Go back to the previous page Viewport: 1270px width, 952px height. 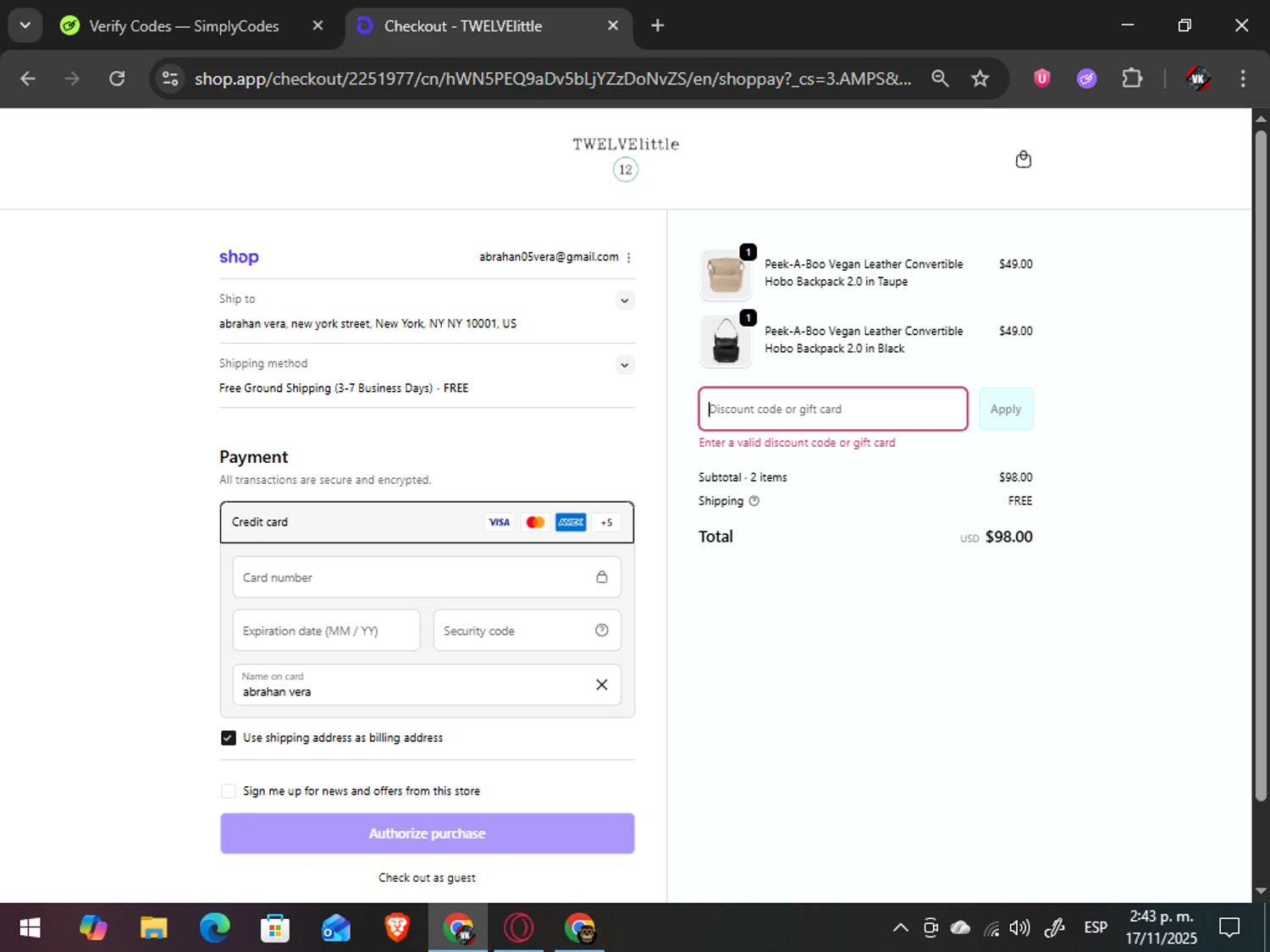[28, 79]
